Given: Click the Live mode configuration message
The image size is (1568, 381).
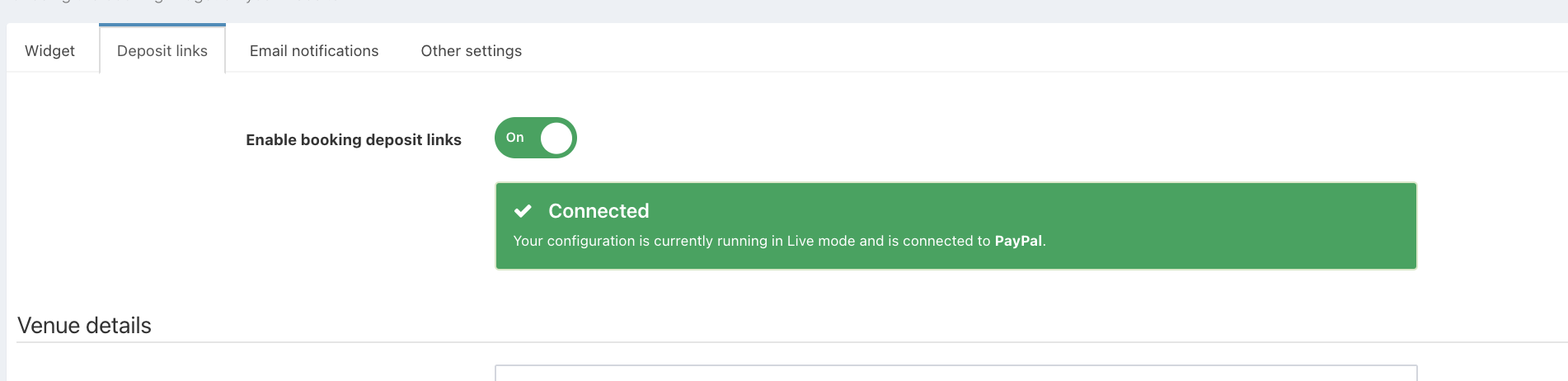Looking at the screenshot, I should click(742, 241).
